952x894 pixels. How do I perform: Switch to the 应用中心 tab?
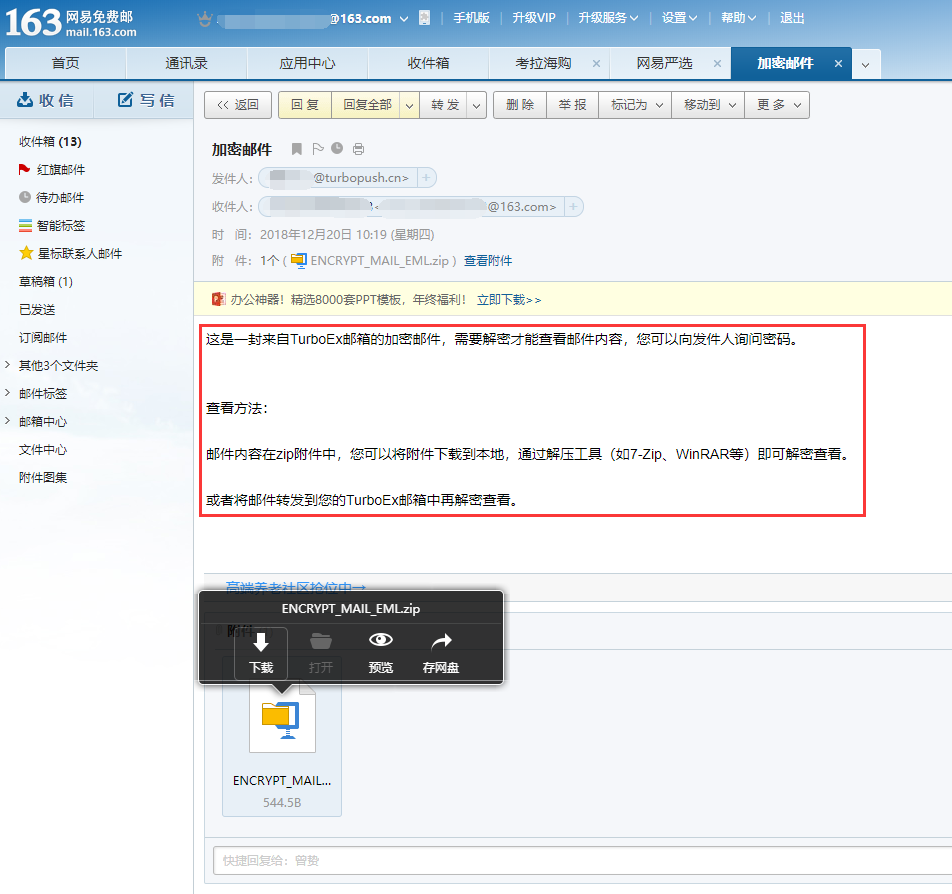307,63
